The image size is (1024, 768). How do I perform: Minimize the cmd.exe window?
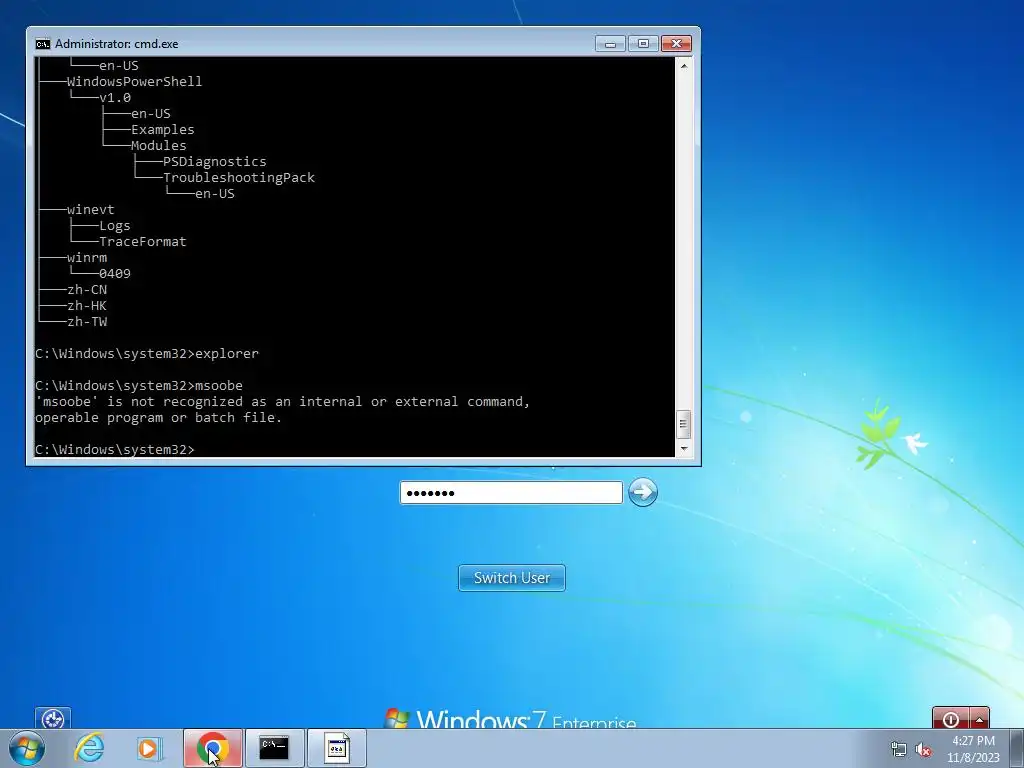click(x=611, y=44)
